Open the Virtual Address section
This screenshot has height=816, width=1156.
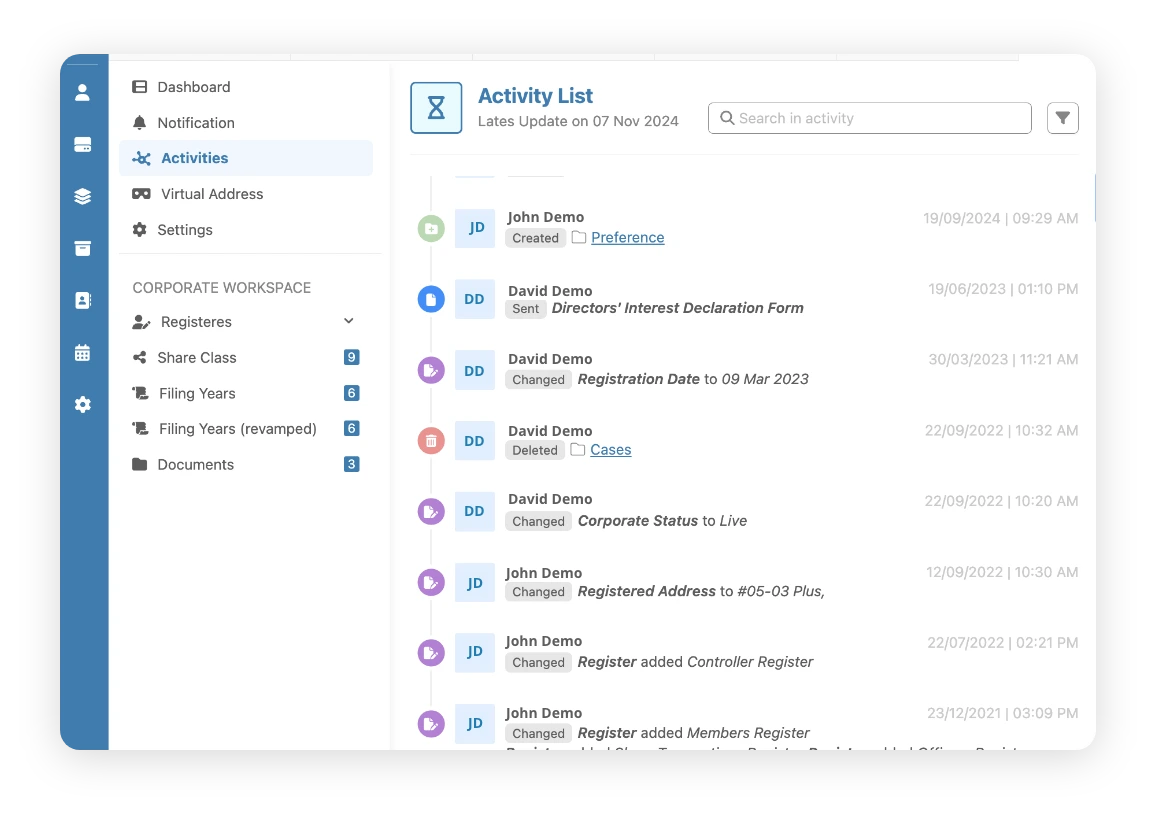(211, 194)
